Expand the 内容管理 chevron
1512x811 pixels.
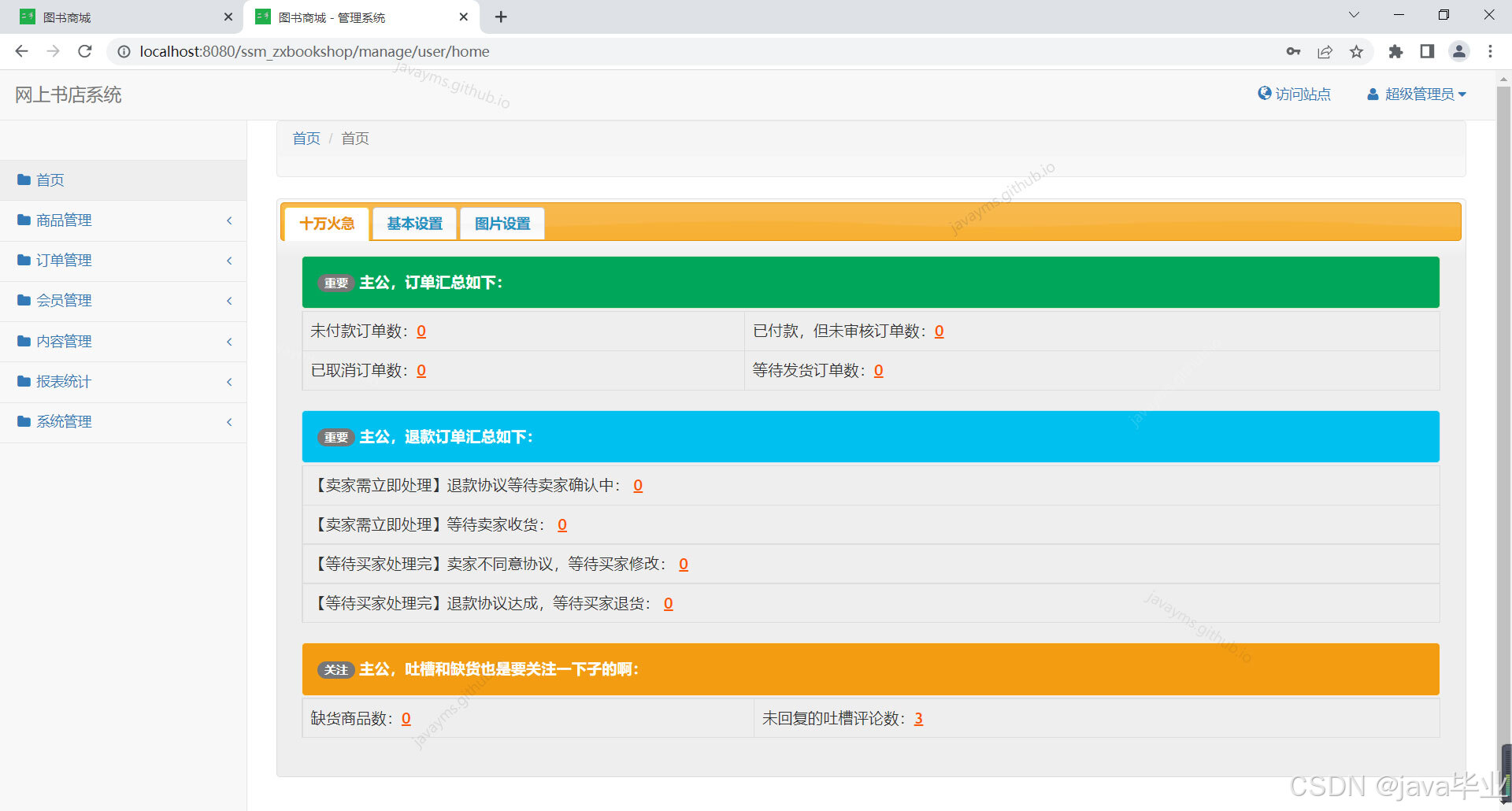[x=229, y=342]
